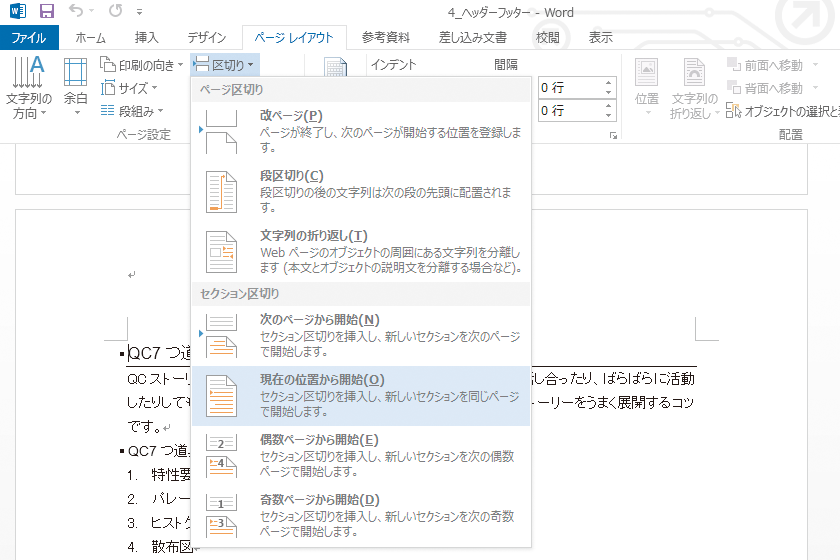Screen dimensions: 840x560
Task: Open the 余白 margins menu
Action: click(x=76, y=87)
